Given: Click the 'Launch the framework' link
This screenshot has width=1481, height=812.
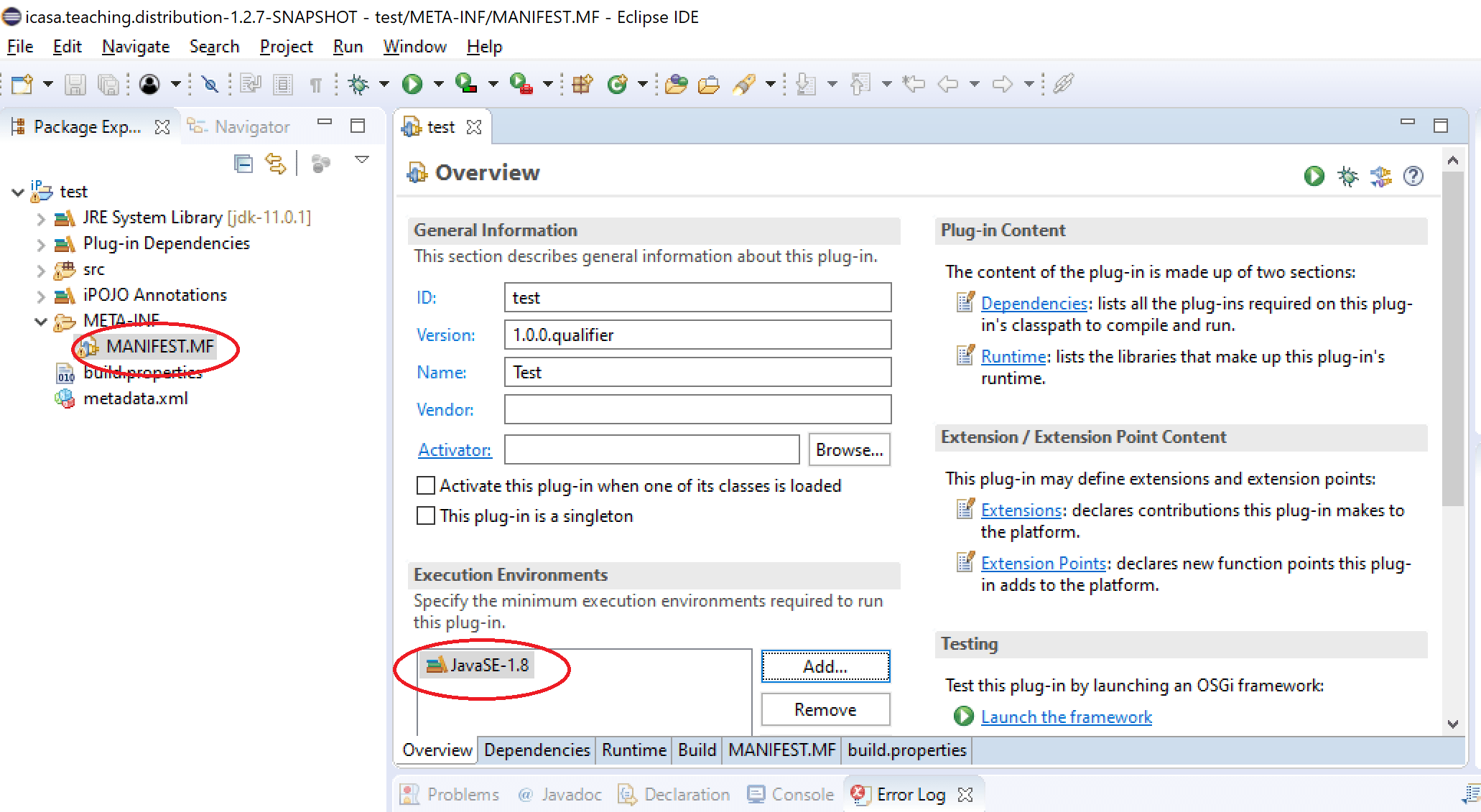Looking at the screenshot, I should click(1066, 717).
